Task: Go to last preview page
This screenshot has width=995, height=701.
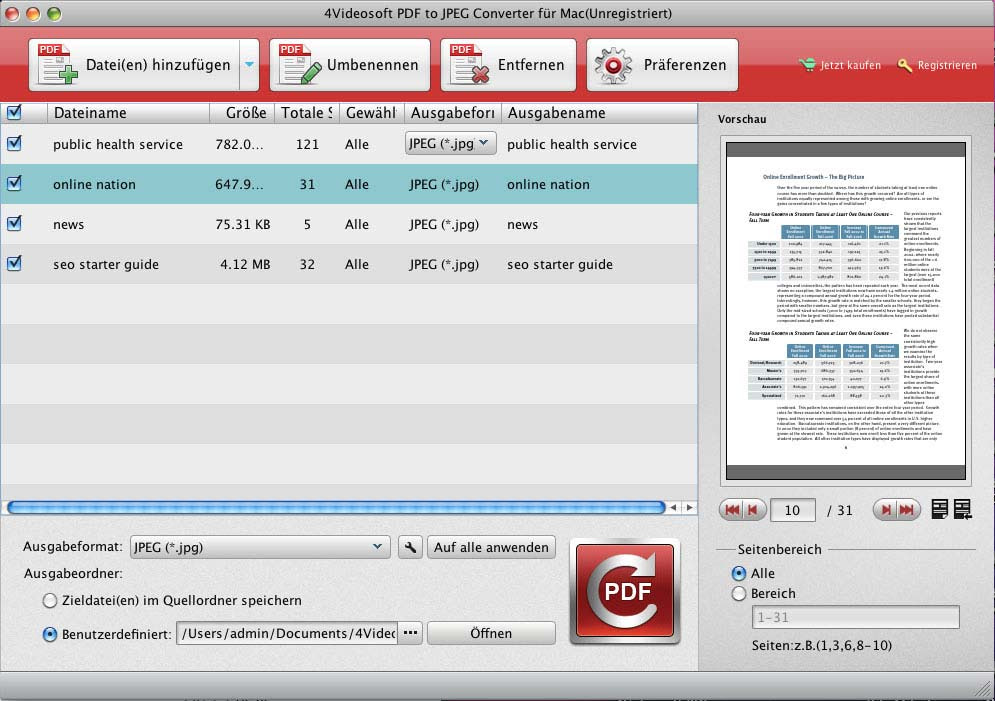Action: pos(907,509)
